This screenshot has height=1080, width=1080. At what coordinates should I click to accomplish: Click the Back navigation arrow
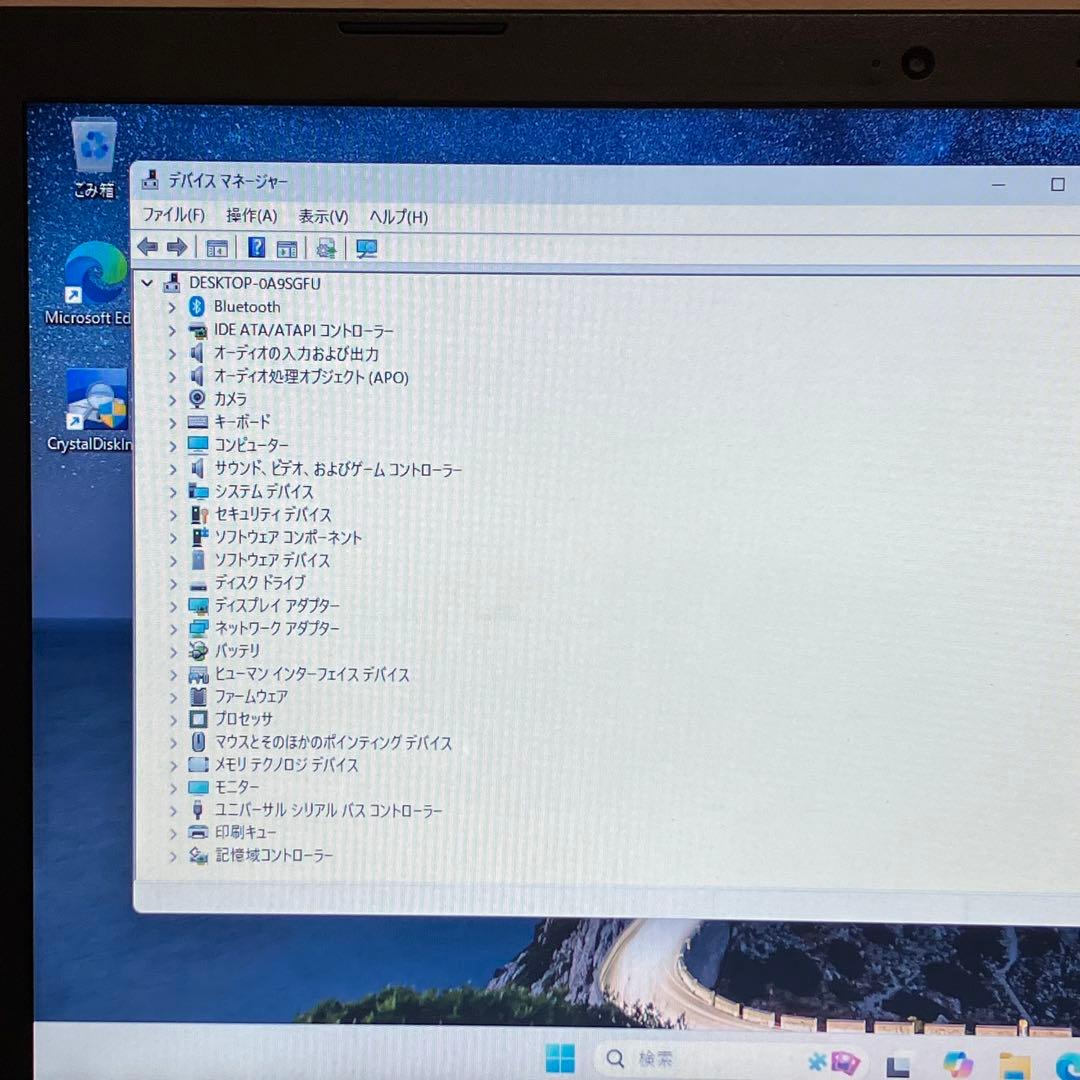click(x=147, y=247)
